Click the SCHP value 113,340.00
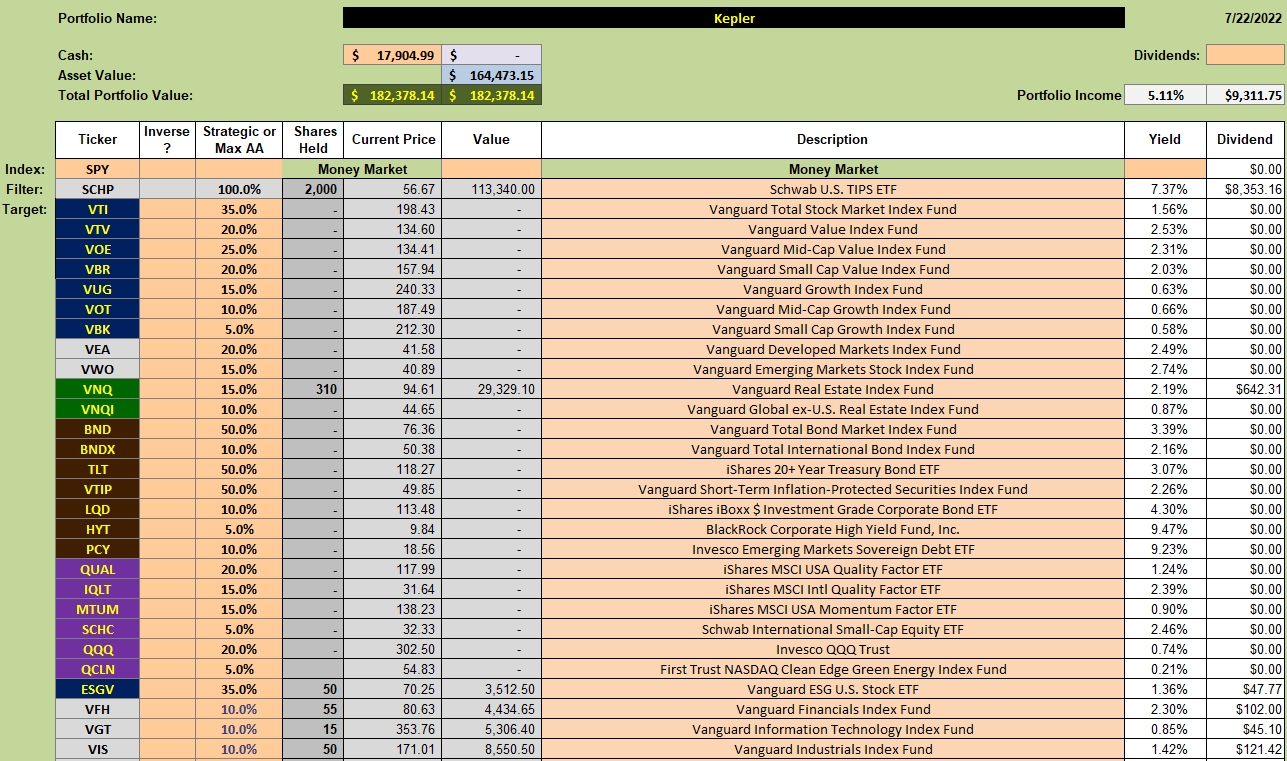Viewport: 1287px width, 761px height. coord(491,189)
